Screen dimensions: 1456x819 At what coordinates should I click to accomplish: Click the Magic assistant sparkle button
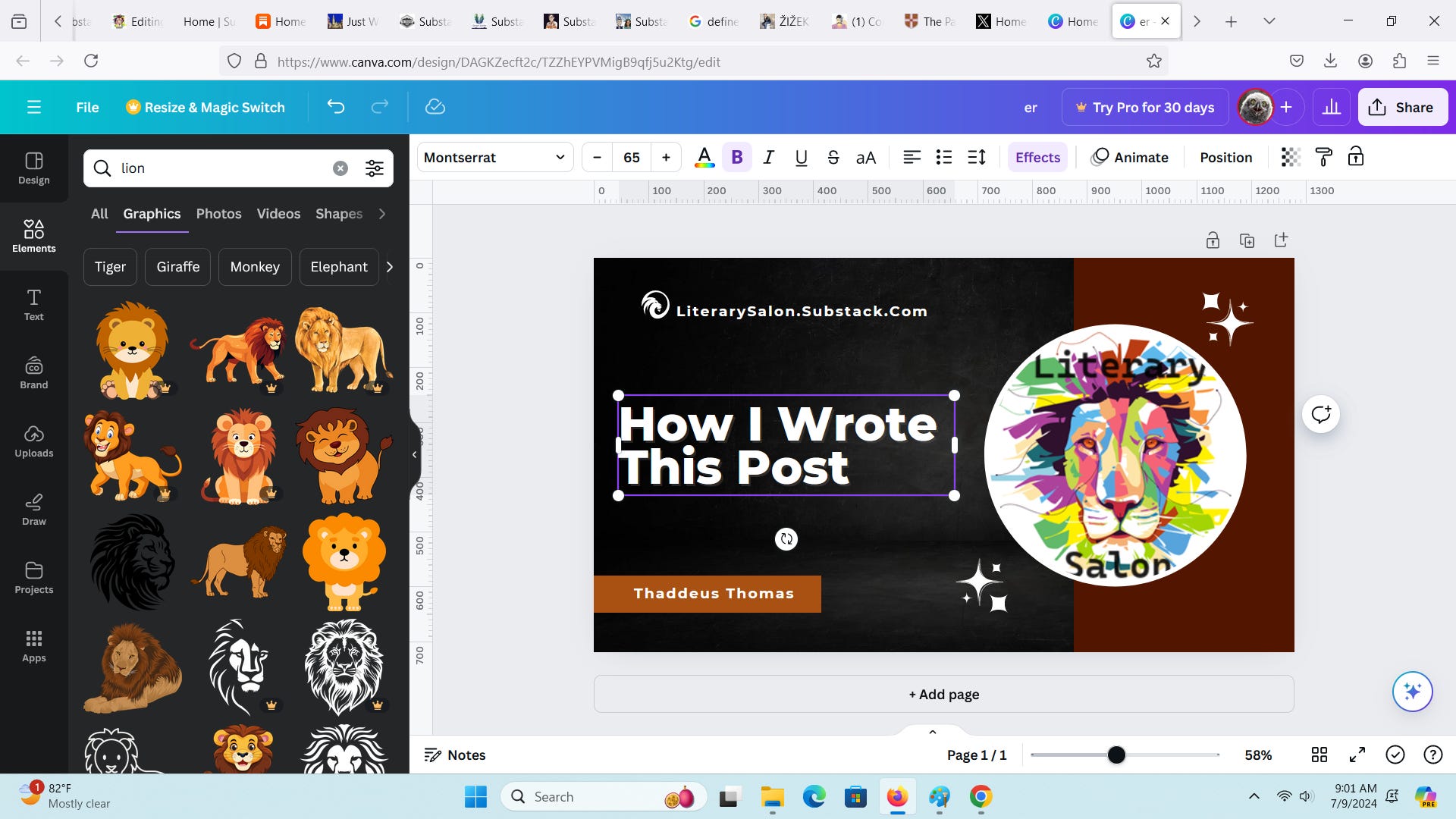point(1411,691)
